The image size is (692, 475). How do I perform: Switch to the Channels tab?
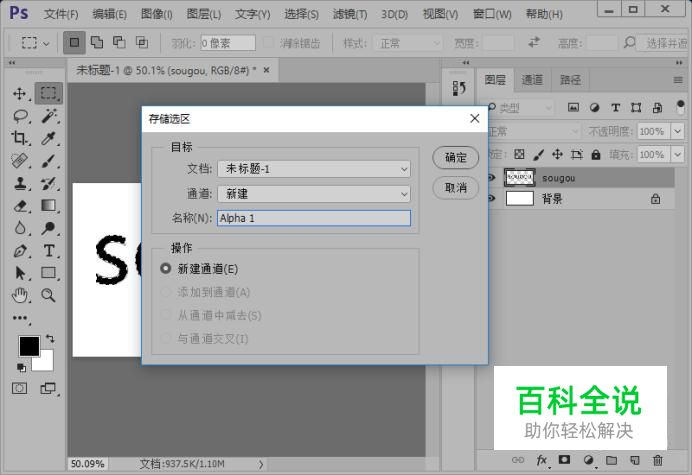(x=532, y=80)
